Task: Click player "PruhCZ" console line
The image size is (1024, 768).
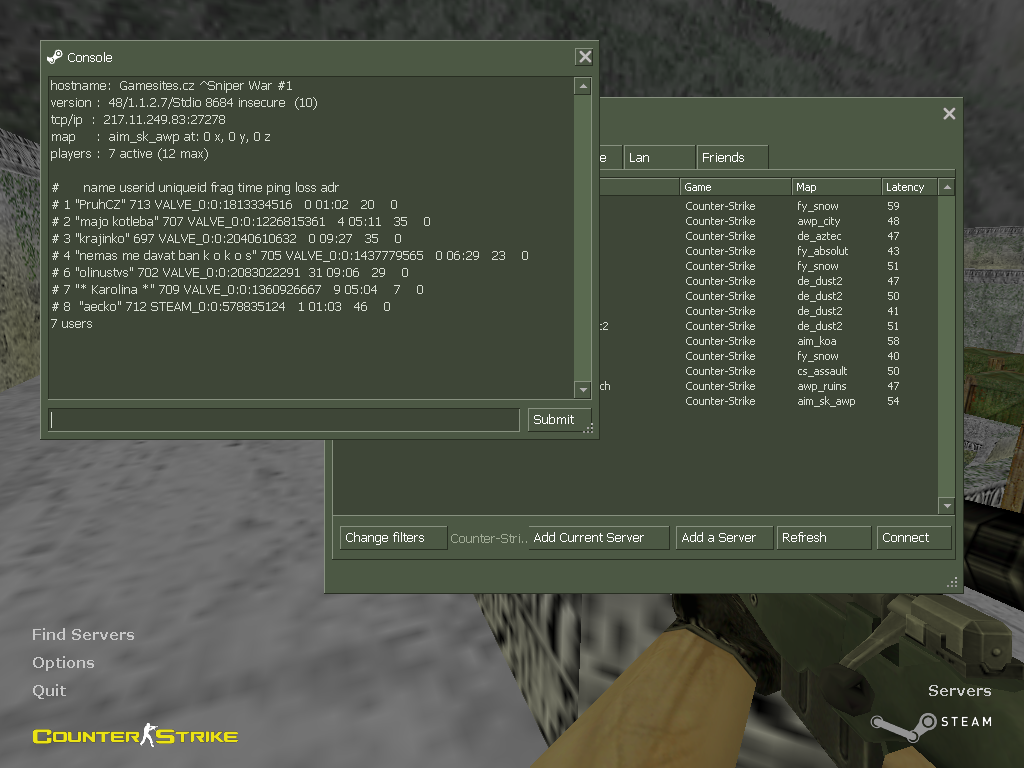Action: (224, 204)
